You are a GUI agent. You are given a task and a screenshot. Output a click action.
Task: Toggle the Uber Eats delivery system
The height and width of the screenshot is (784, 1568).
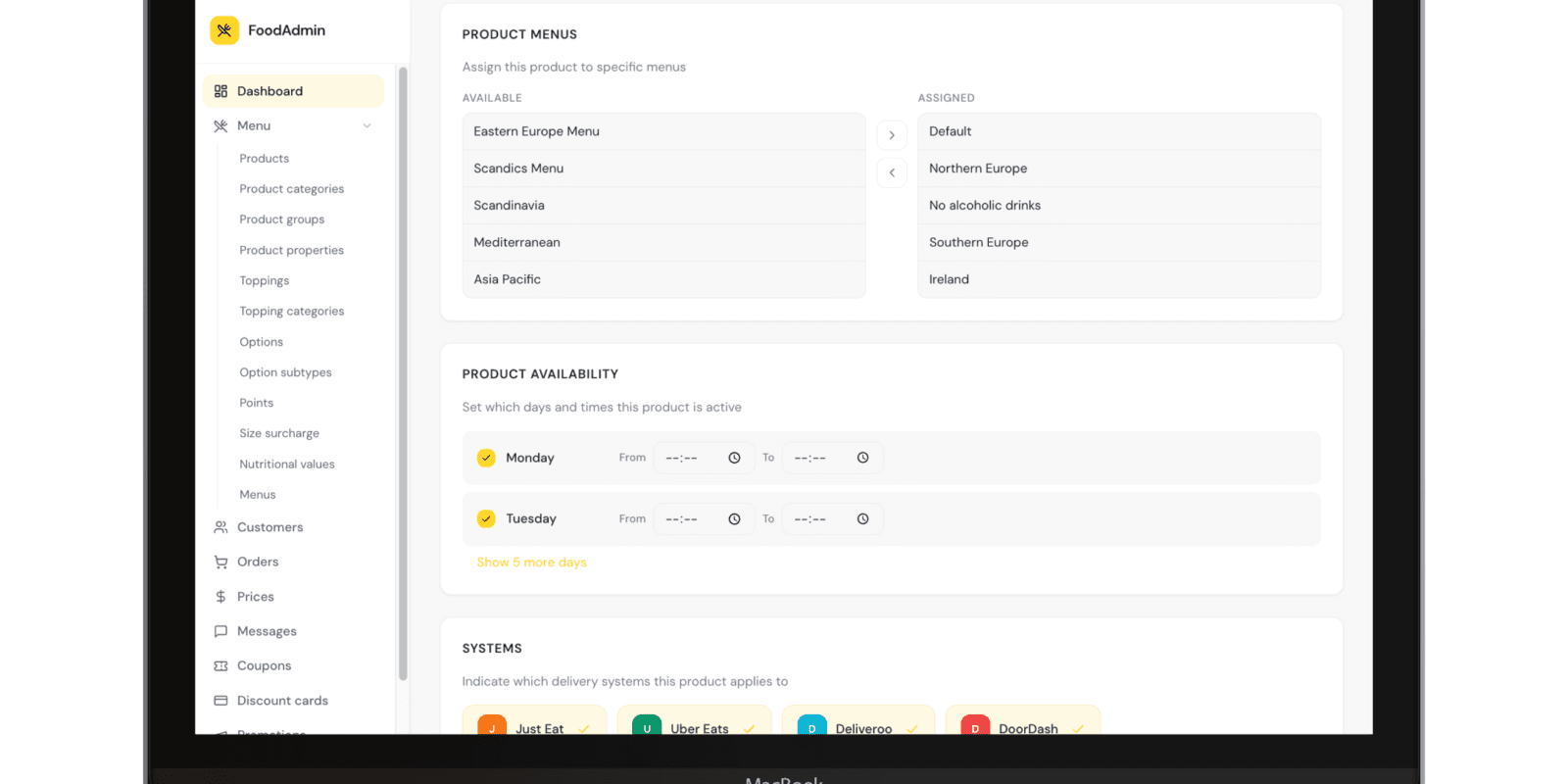pyautogui.click(x=699, y=726)
